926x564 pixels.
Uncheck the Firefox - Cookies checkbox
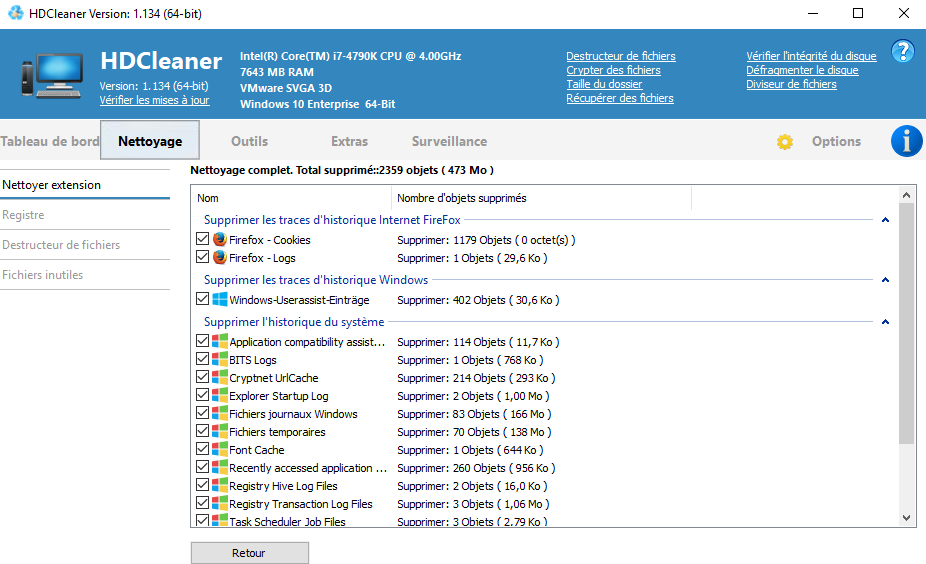point(203,240)
